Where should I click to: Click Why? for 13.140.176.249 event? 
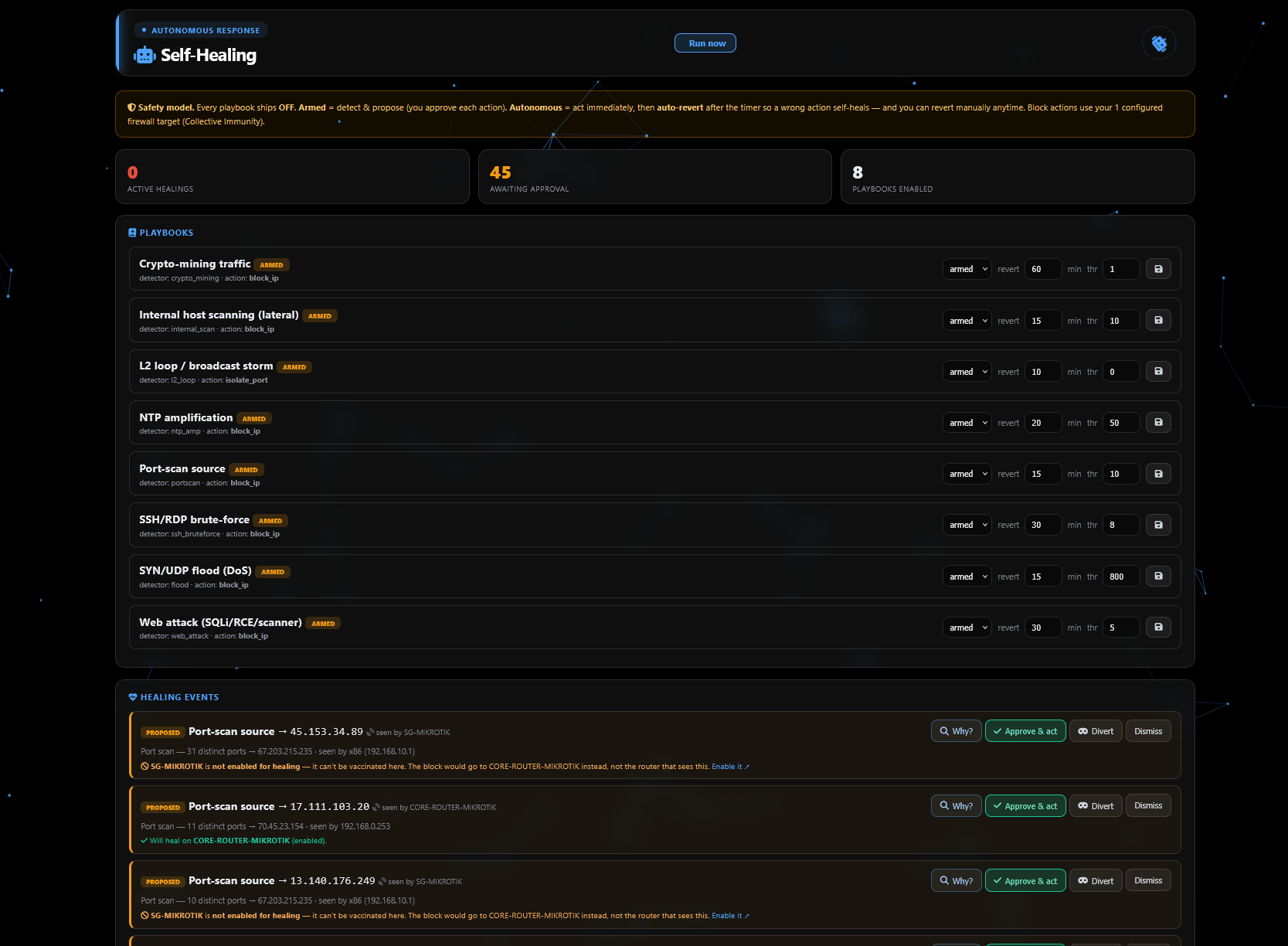pos(957,880)
